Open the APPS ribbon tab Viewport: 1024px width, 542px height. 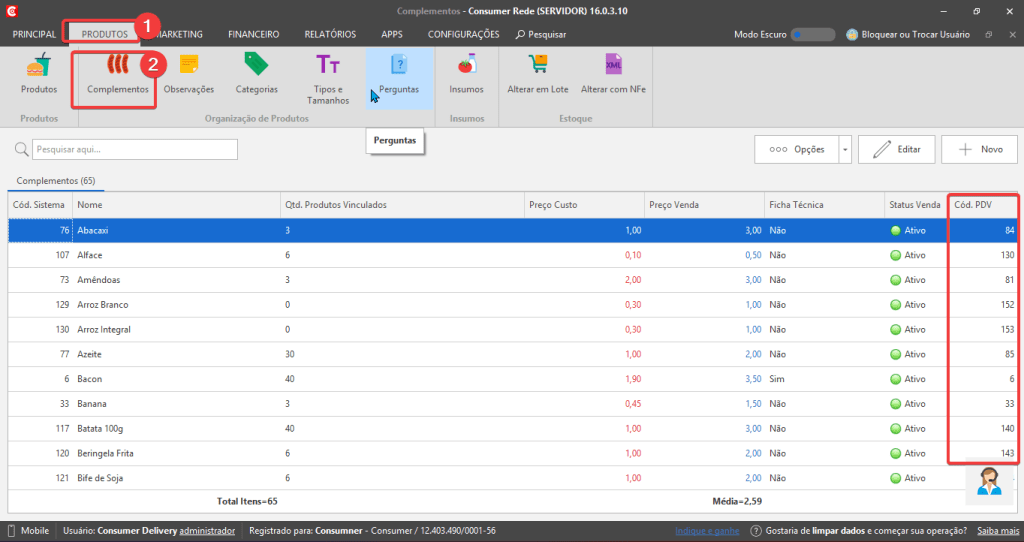[392, 35]
